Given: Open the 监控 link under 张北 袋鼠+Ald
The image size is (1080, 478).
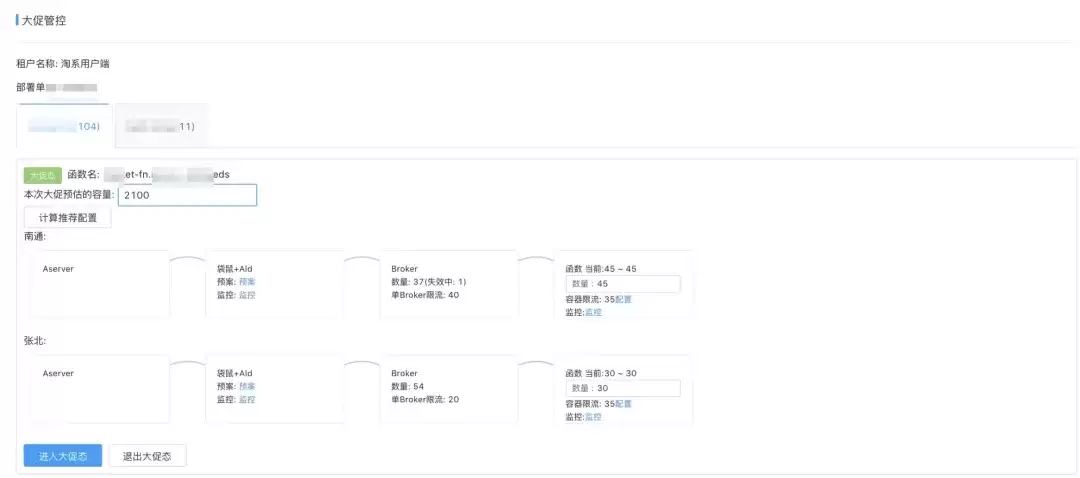Looking at the screenshot, I should point(247,399).
